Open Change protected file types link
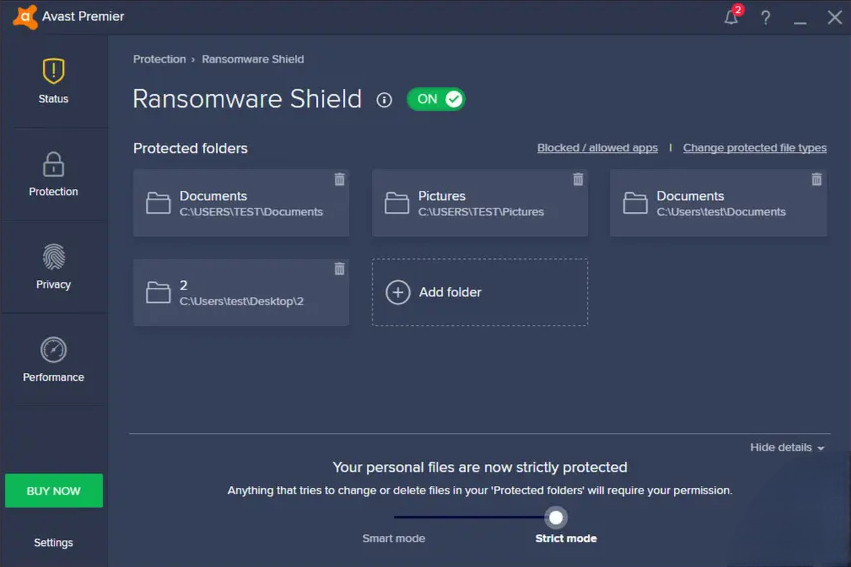The height and width of the screenshot is (567, 851). tap(754, 148)
